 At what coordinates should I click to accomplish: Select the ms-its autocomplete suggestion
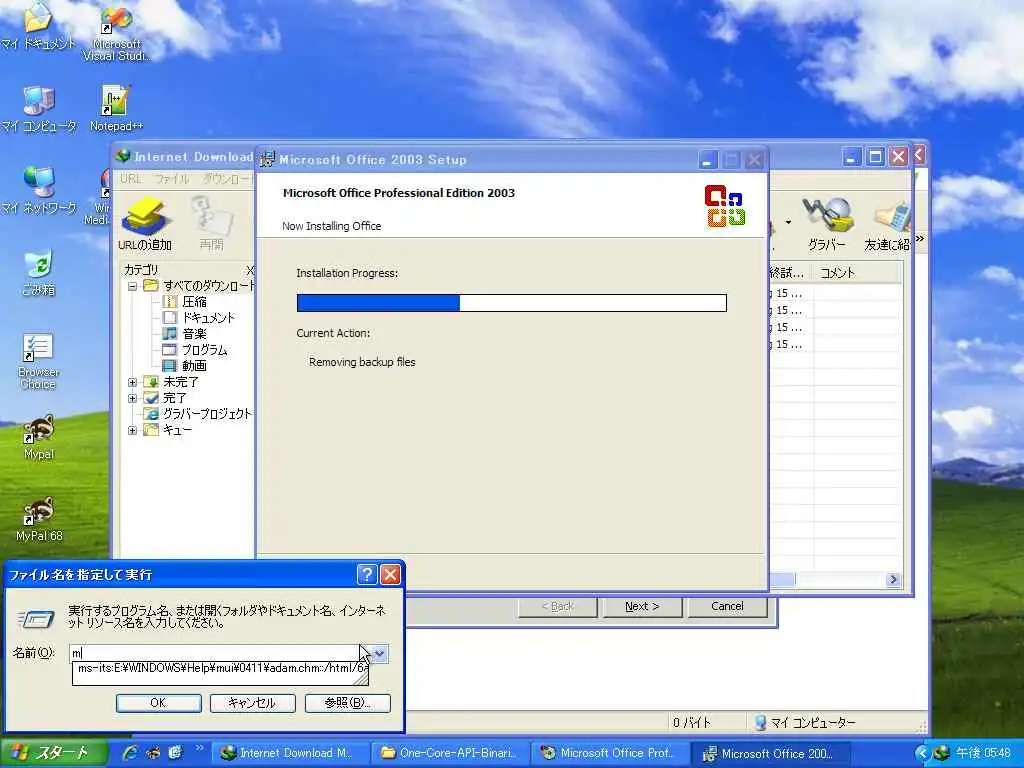pyautogui.click(x=221, y=668)
